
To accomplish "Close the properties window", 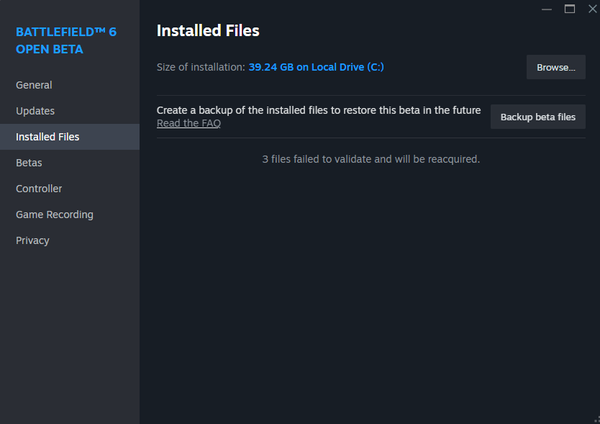I will (x=592, y=9).
